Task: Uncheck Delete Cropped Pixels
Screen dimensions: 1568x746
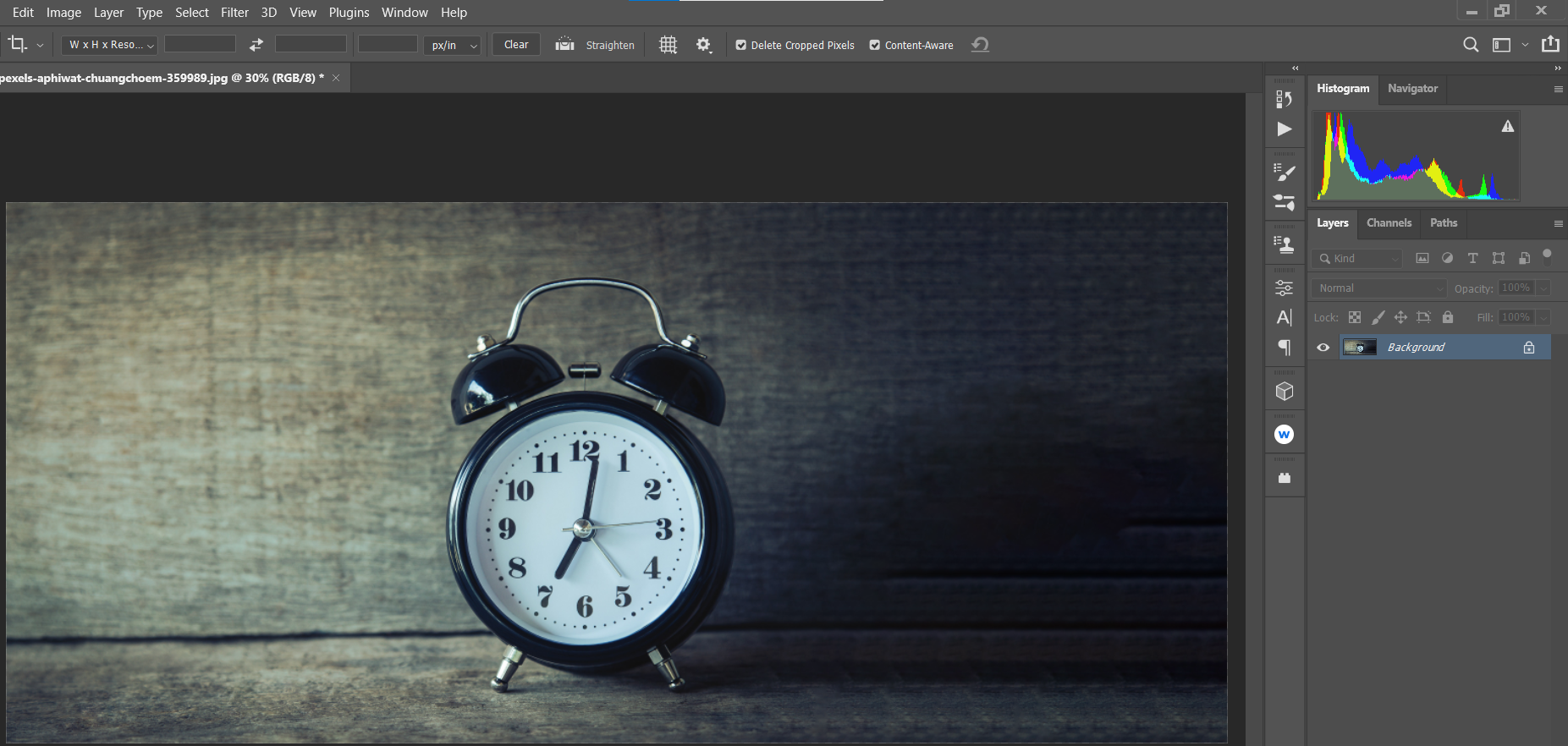Action: click(741, 46)
